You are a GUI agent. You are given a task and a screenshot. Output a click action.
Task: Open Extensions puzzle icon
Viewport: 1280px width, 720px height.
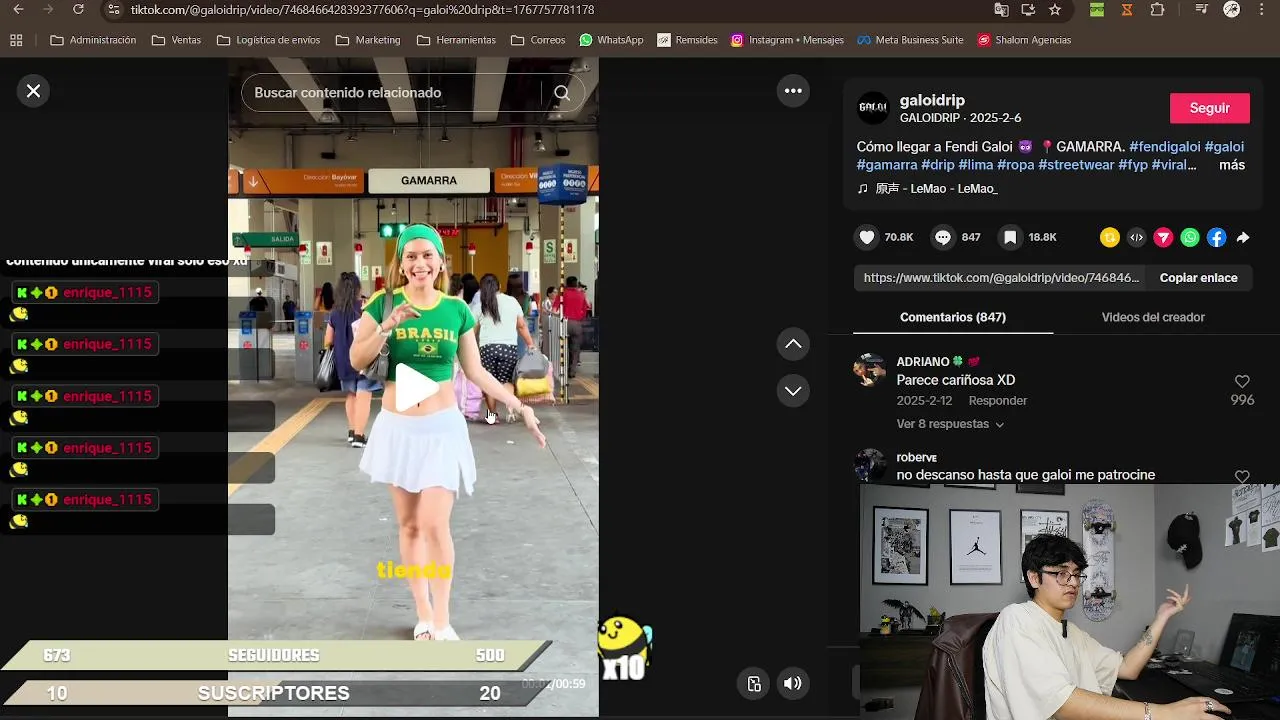[1157, 10]
